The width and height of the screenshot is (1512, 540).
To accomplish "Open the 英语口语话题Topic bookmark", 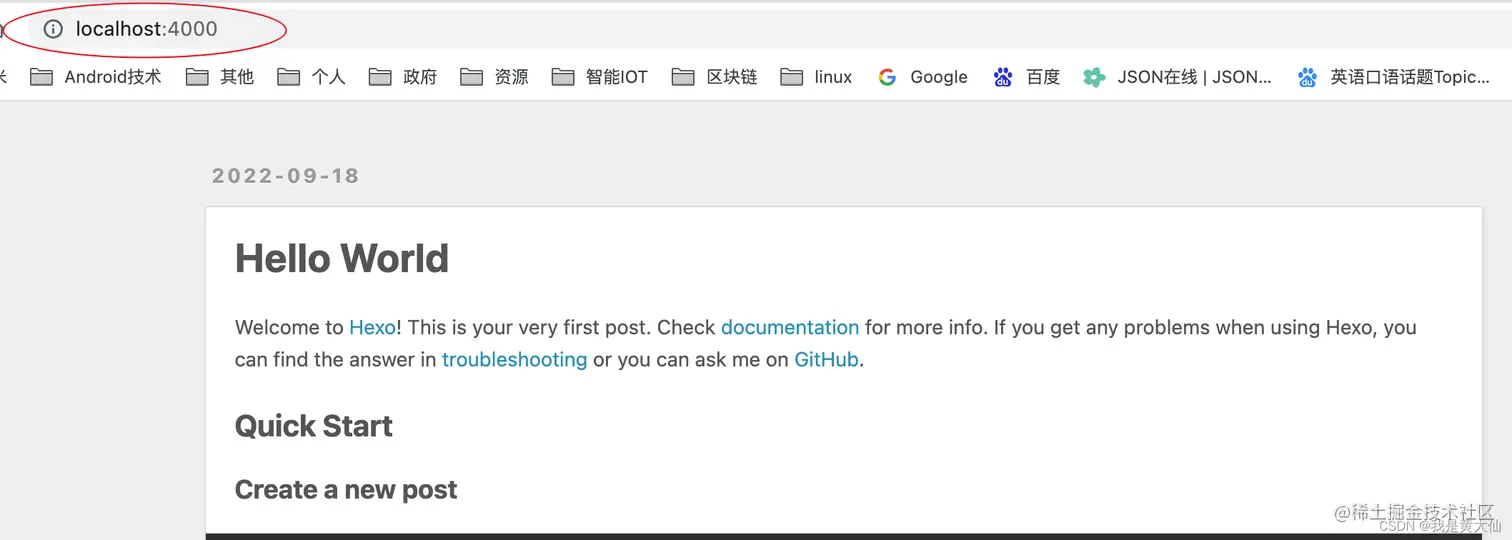I will pos(1393,77).
